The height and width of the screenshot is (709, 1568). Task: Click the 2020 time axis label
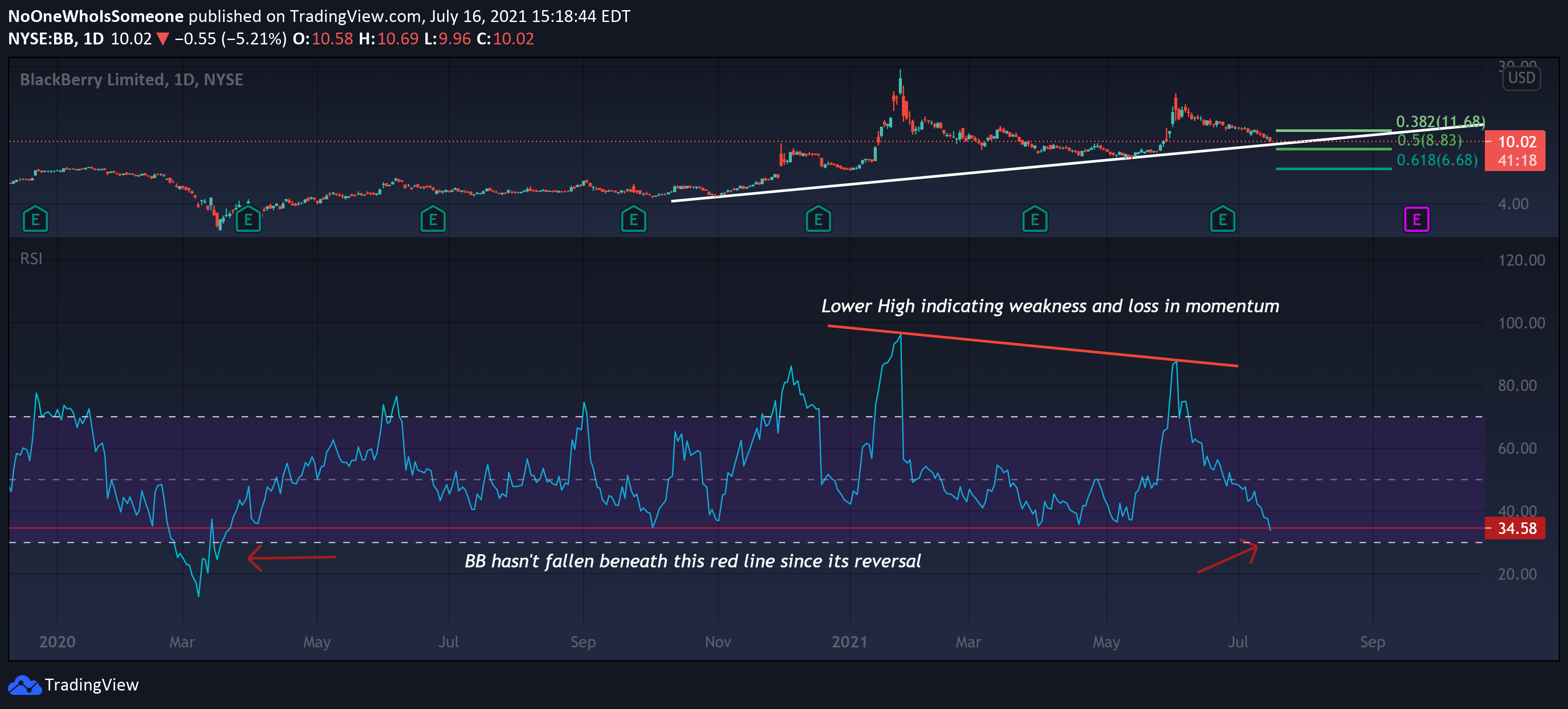point(57,642)
